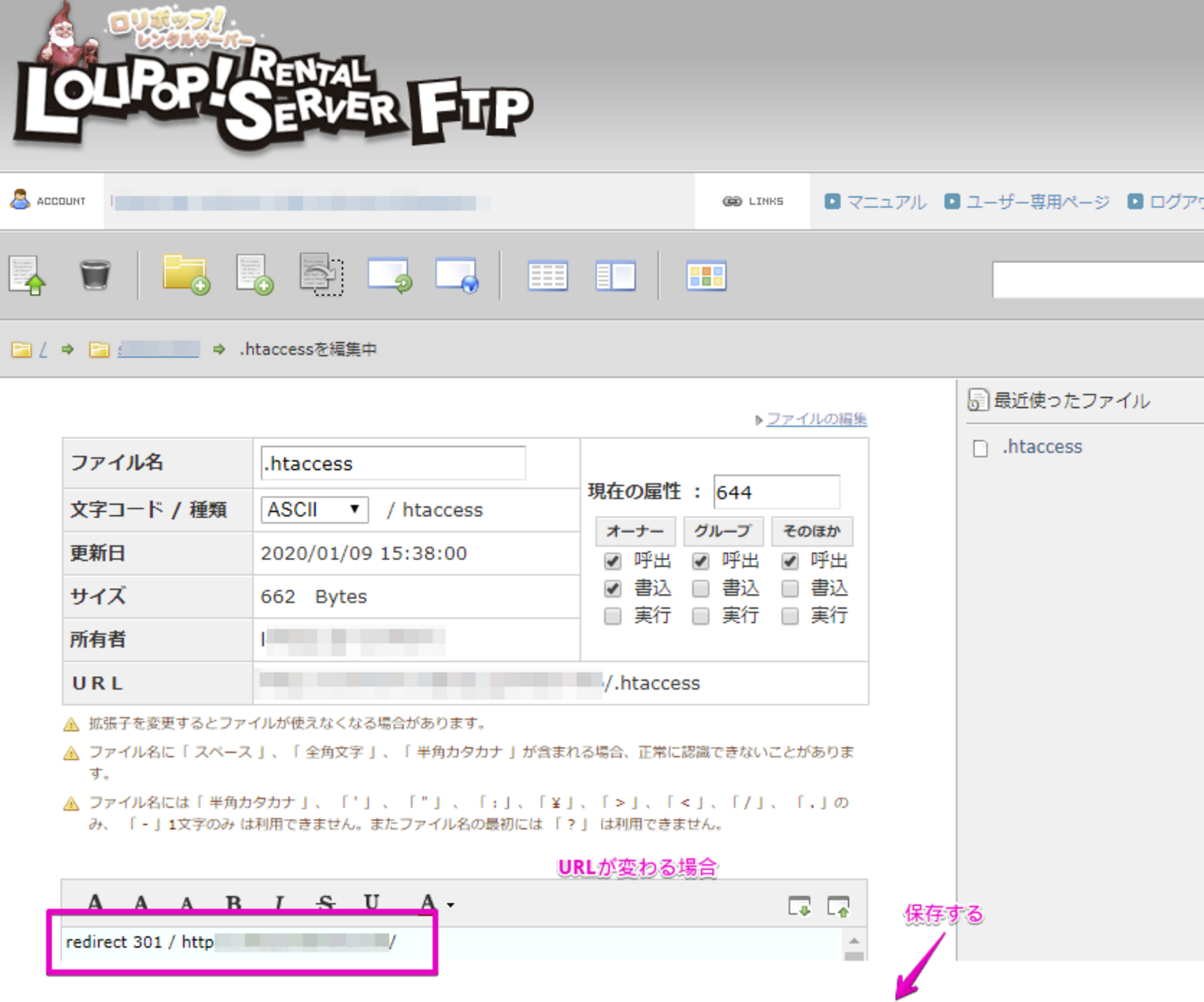Switch to colorful thumbnail view icon
This screenshot has height=1002, width=1204.
pos(706,275)
